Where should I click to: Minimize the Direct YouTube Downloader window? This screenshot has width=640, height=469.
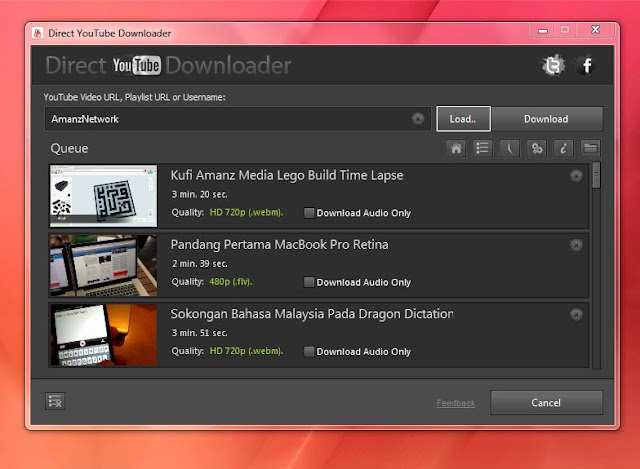coord(543,30)
